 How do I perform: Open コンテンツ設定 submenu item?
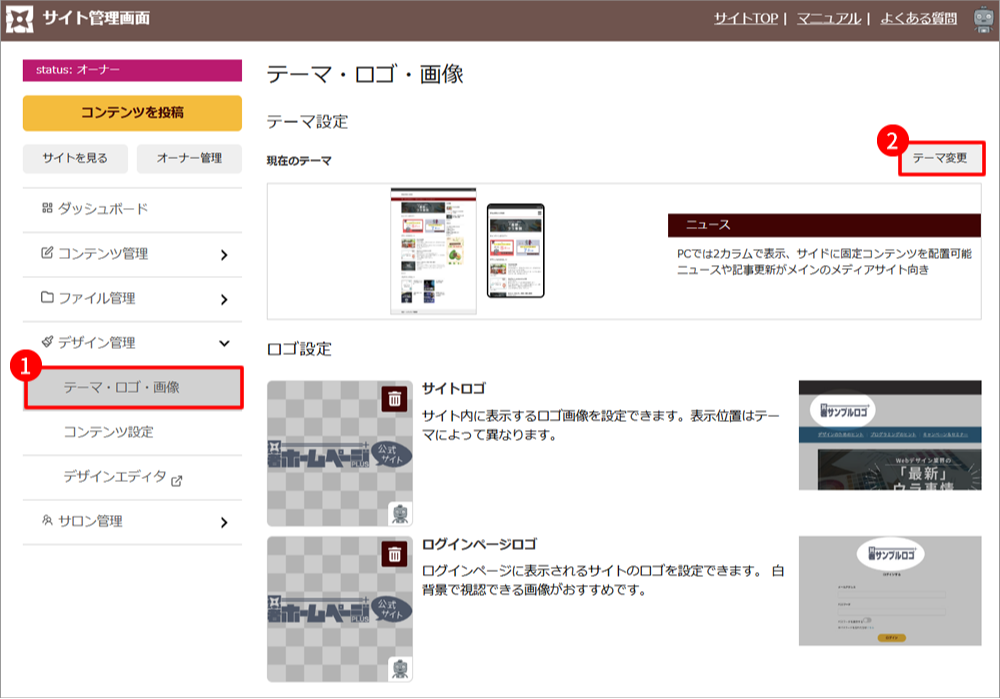tap(108, 432)
